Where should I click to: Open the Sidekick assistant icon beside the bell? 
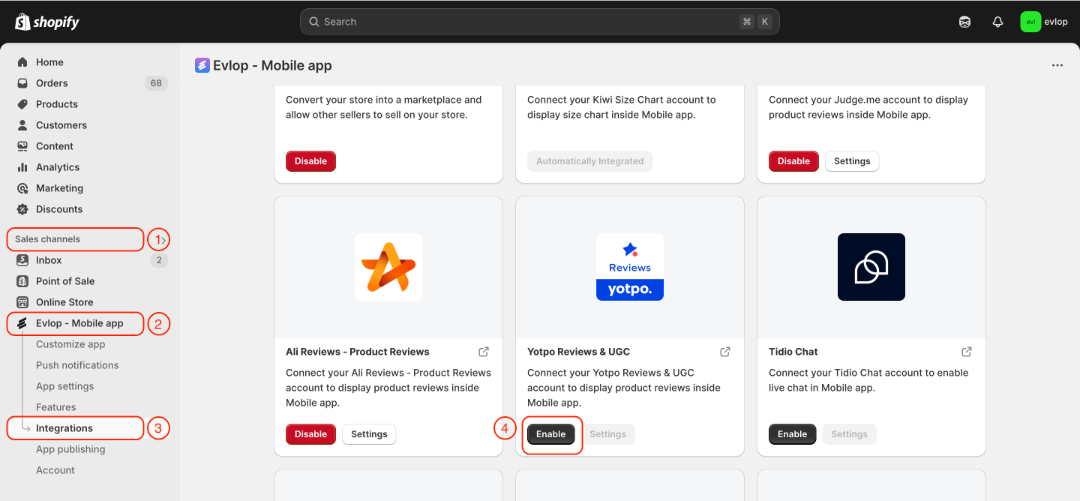click(x=965, y=22)
